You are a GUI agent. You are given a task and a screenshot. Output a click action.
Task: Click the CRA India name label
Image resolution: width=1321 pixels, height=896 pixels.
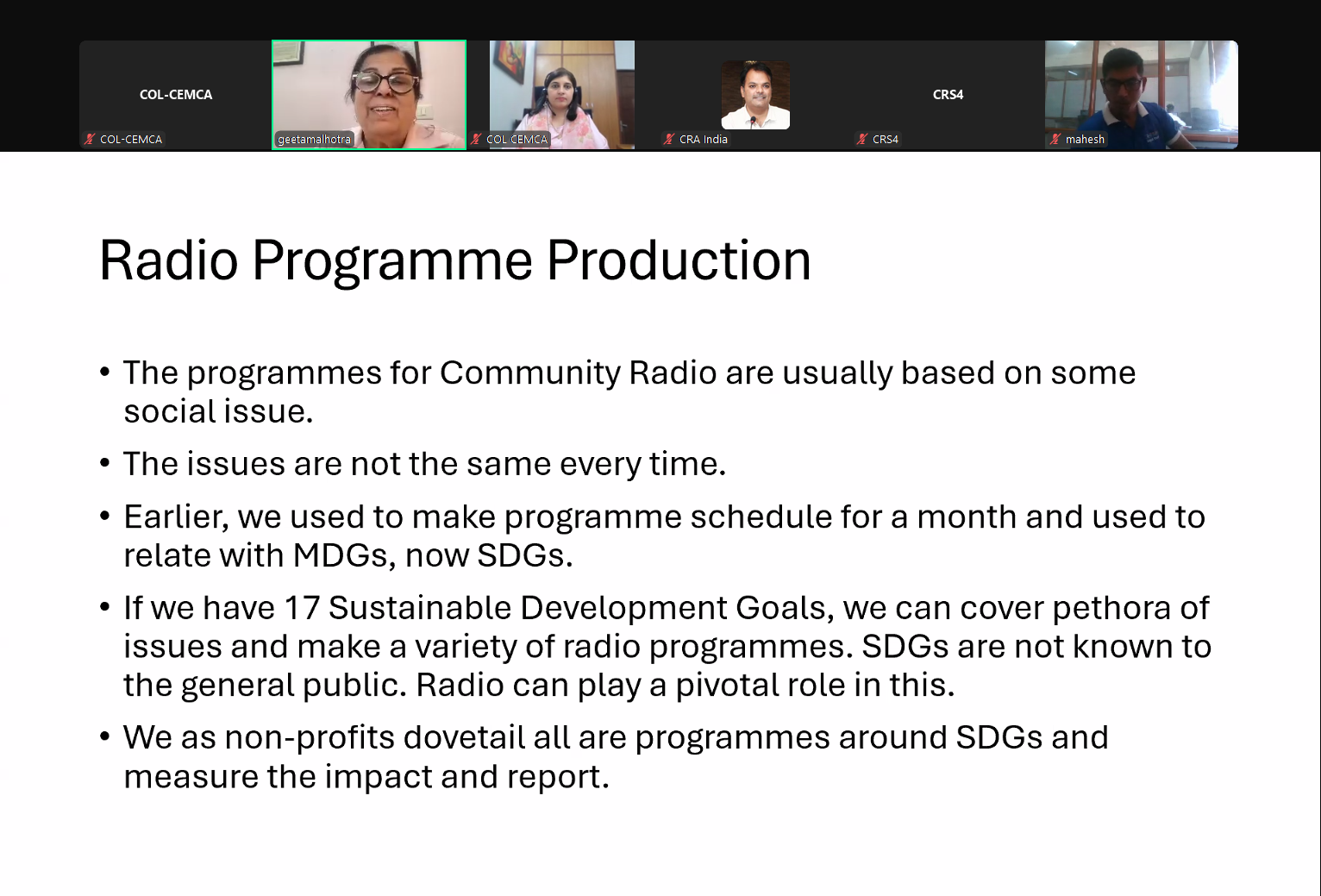703,139
